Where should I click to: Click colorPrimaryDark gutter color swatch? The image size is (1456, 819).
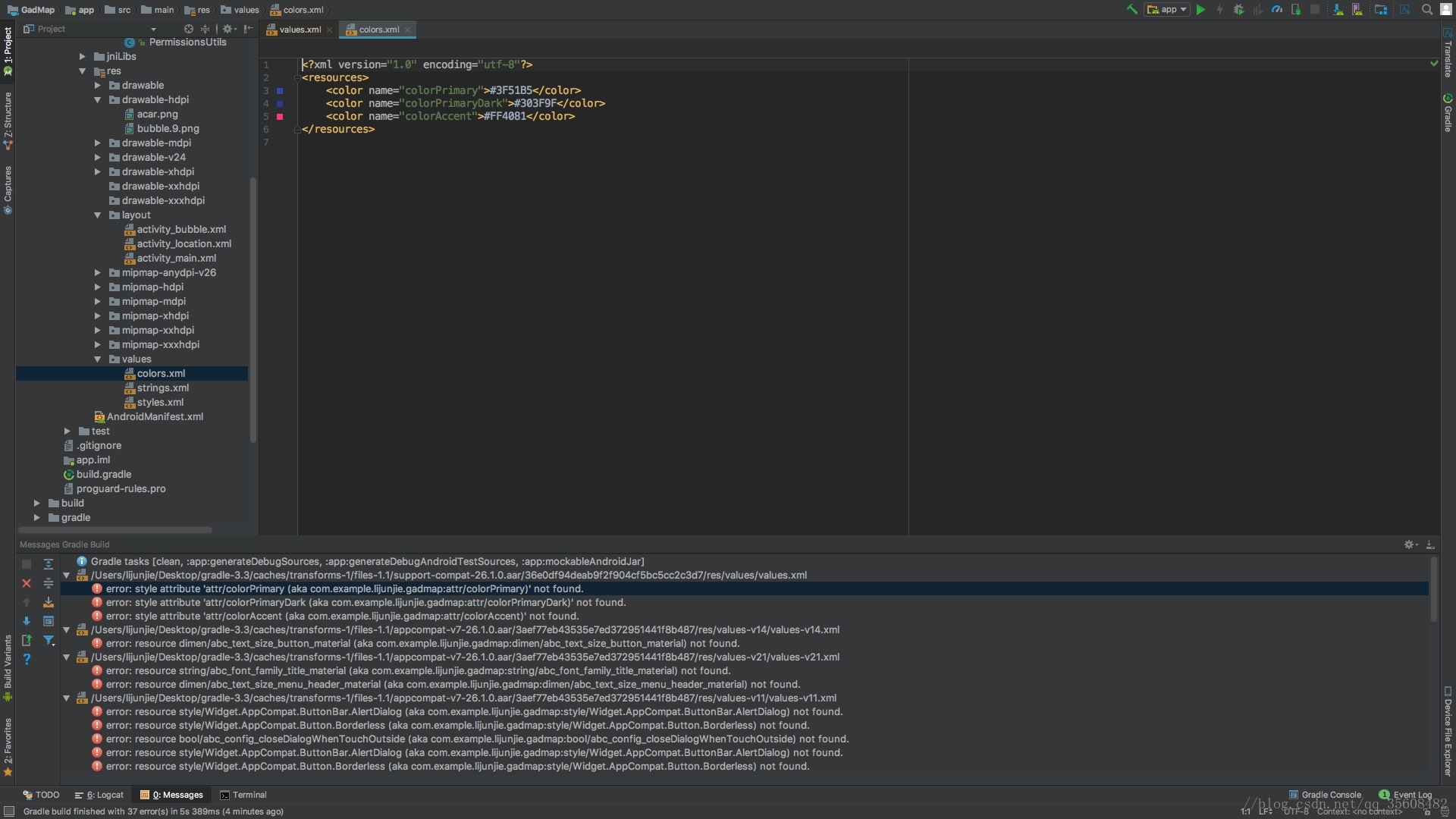pyautogui.click(x=280, y=104)
